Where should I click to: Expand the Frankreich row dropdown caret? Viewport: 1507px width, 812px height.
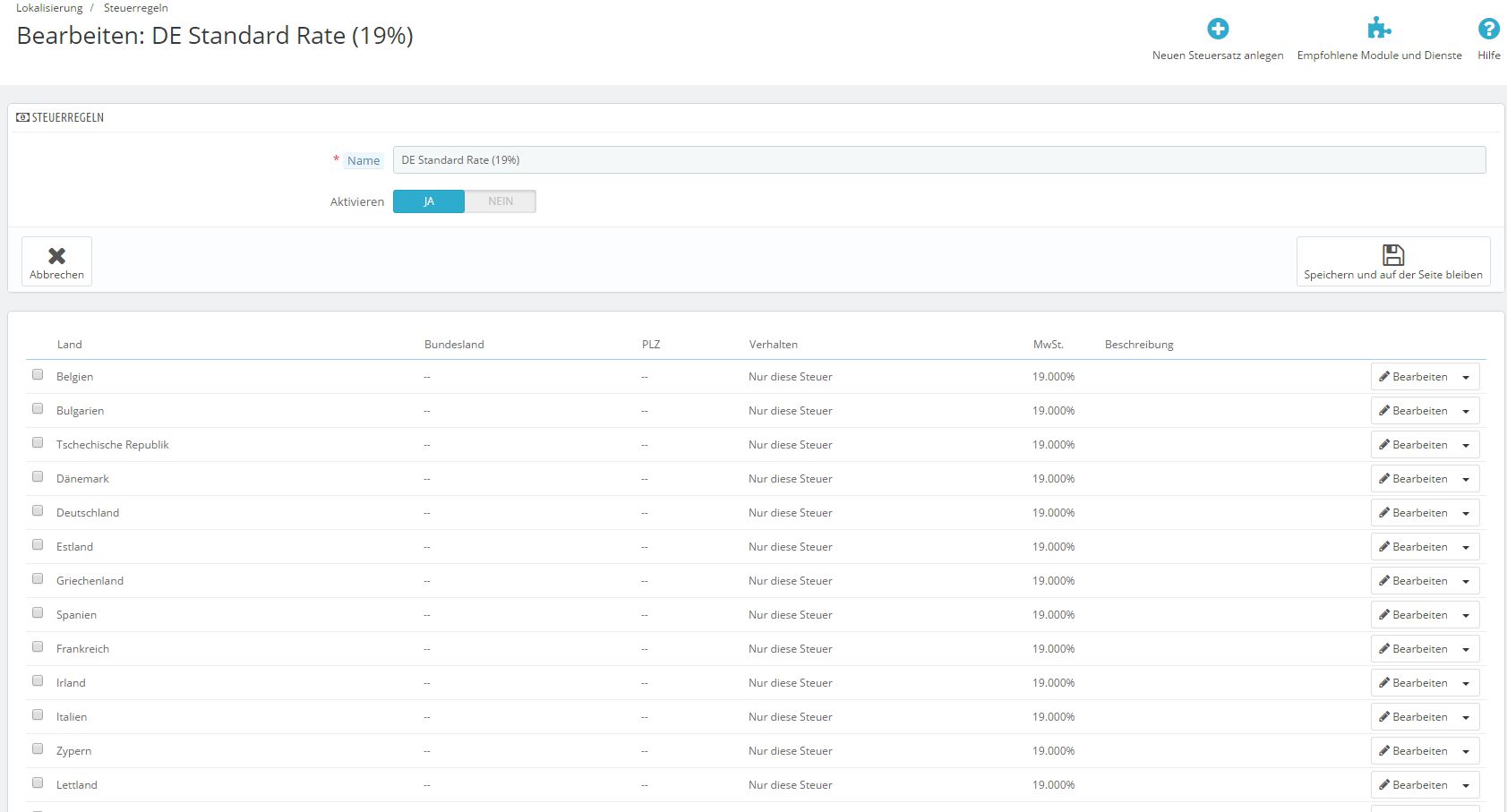1466,649
